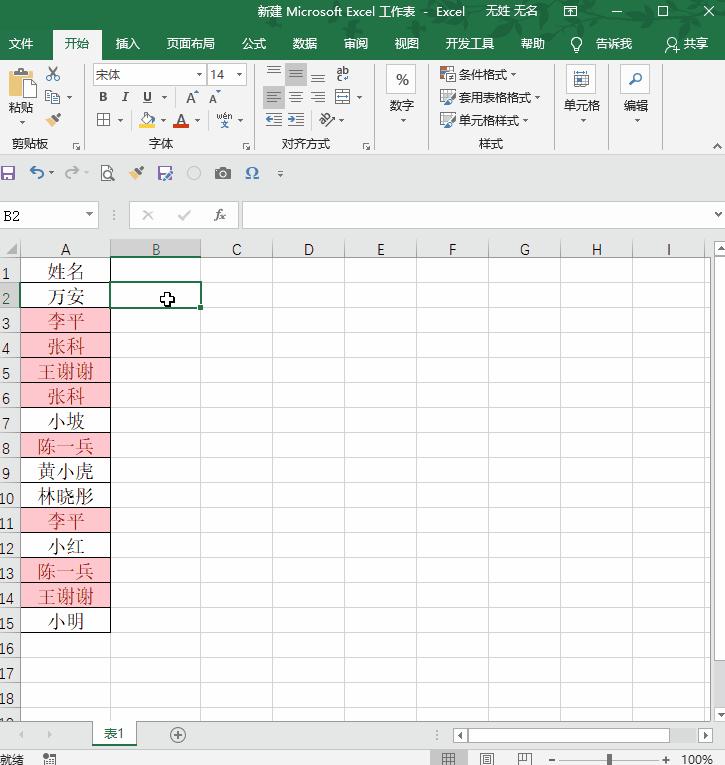Open Print Preview from quick access toolbar
The height and width of the screenshot is (765, 725).
[x=107, y=173]
